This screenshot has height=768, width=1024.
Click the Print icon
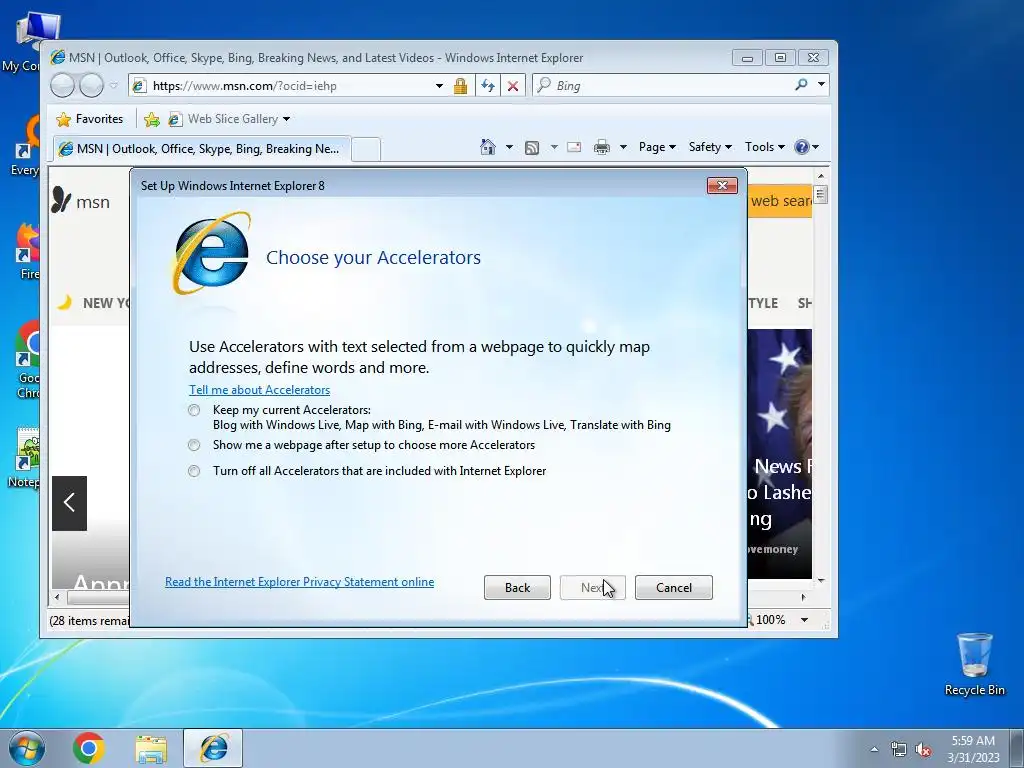(x=601, y=148)
